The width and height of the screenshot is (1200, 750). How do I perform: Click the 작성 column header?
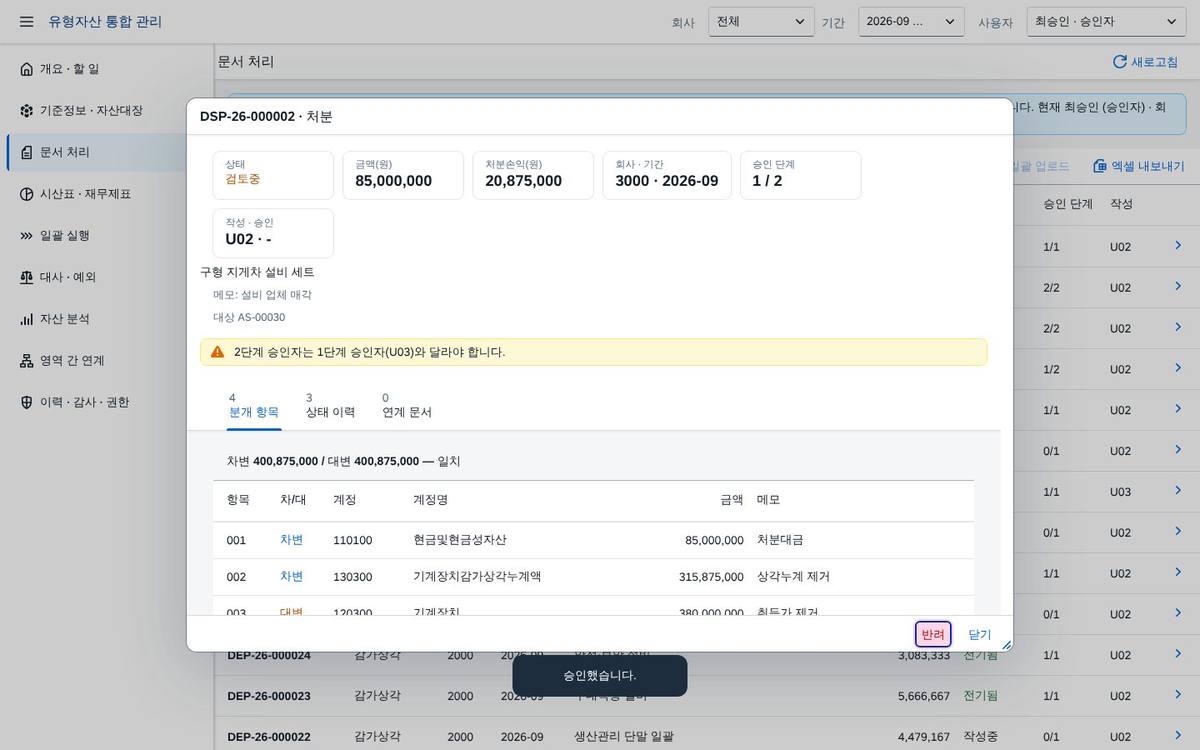coord(1121,204)
